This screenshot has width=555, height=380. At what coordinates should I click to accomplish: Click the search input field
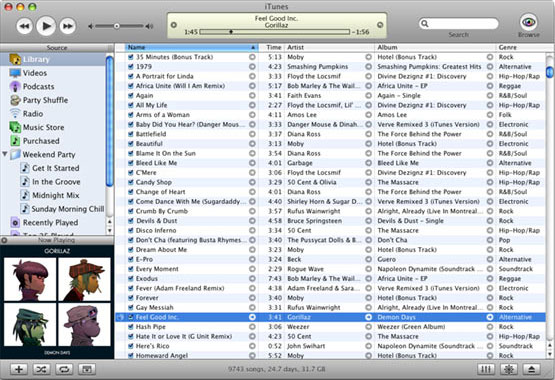pos(459,24)
